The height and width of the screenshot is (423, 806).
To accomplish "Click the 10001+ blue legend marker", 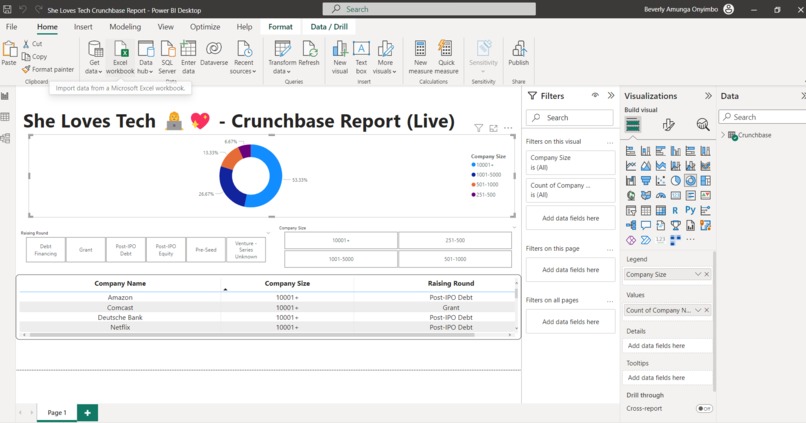I will (x=473, y=165).
